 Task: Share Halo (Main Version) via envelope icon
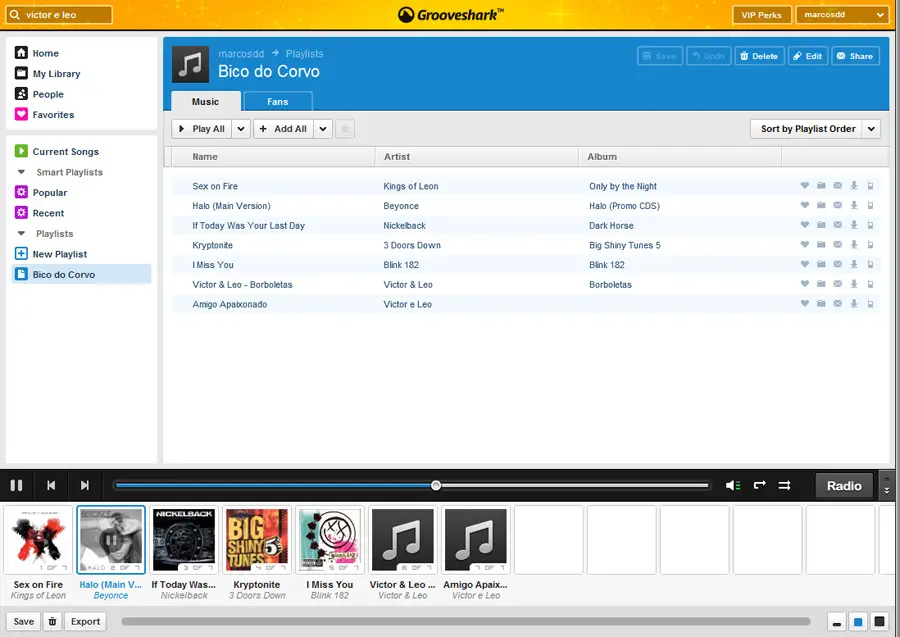coord(838,205)
